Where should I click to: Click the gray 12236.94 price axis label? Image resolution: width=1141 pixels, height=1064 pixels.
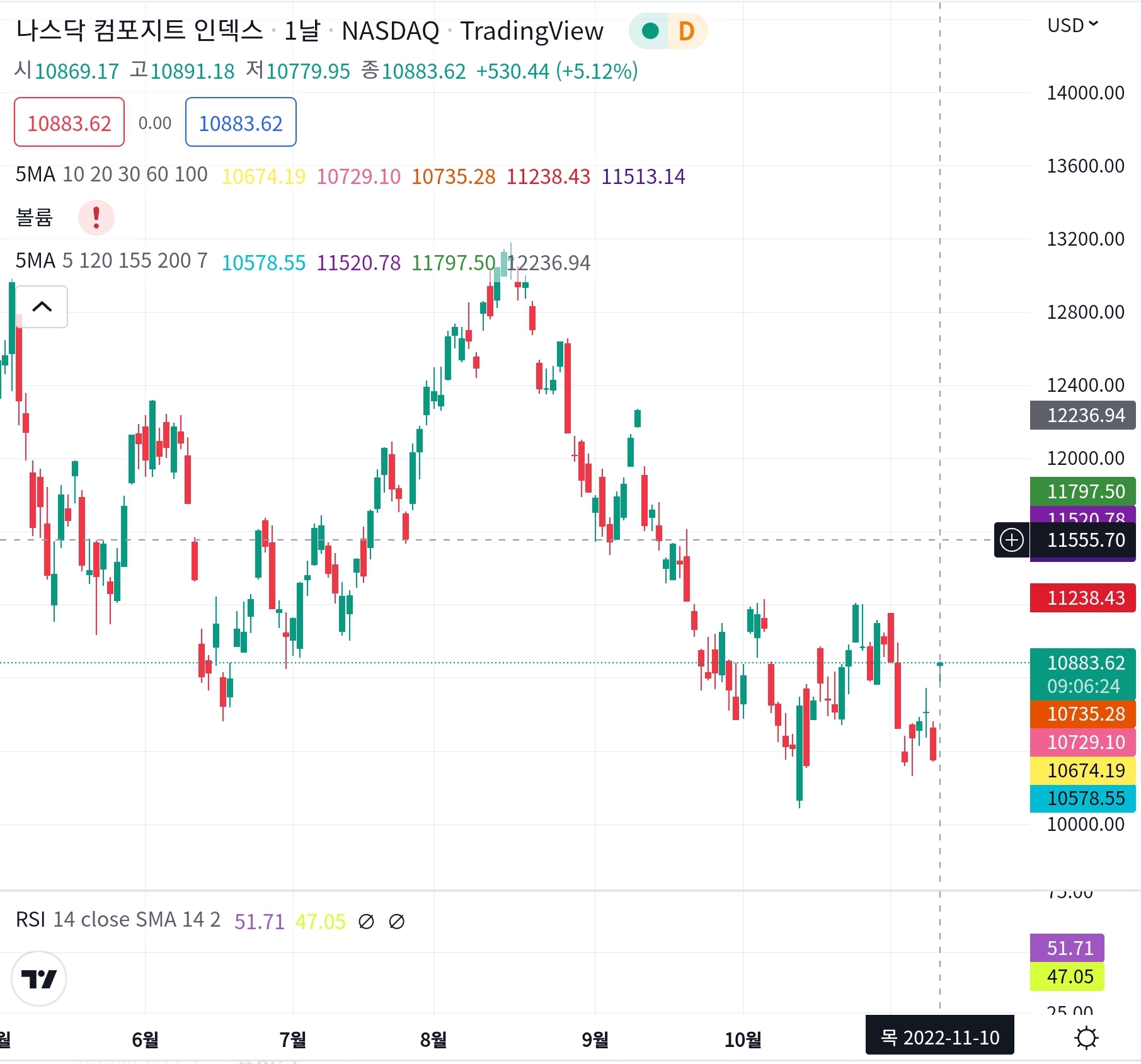[1083, 415]
